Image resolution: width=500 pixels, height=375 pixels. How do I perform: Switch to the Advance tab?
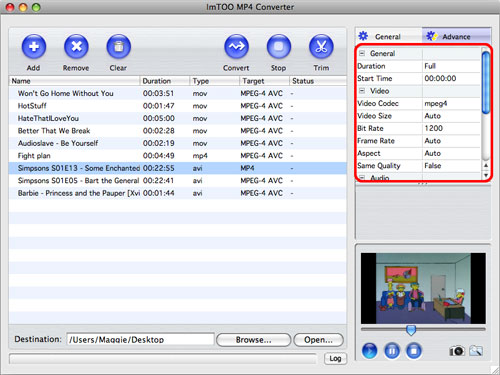[456, 36]
